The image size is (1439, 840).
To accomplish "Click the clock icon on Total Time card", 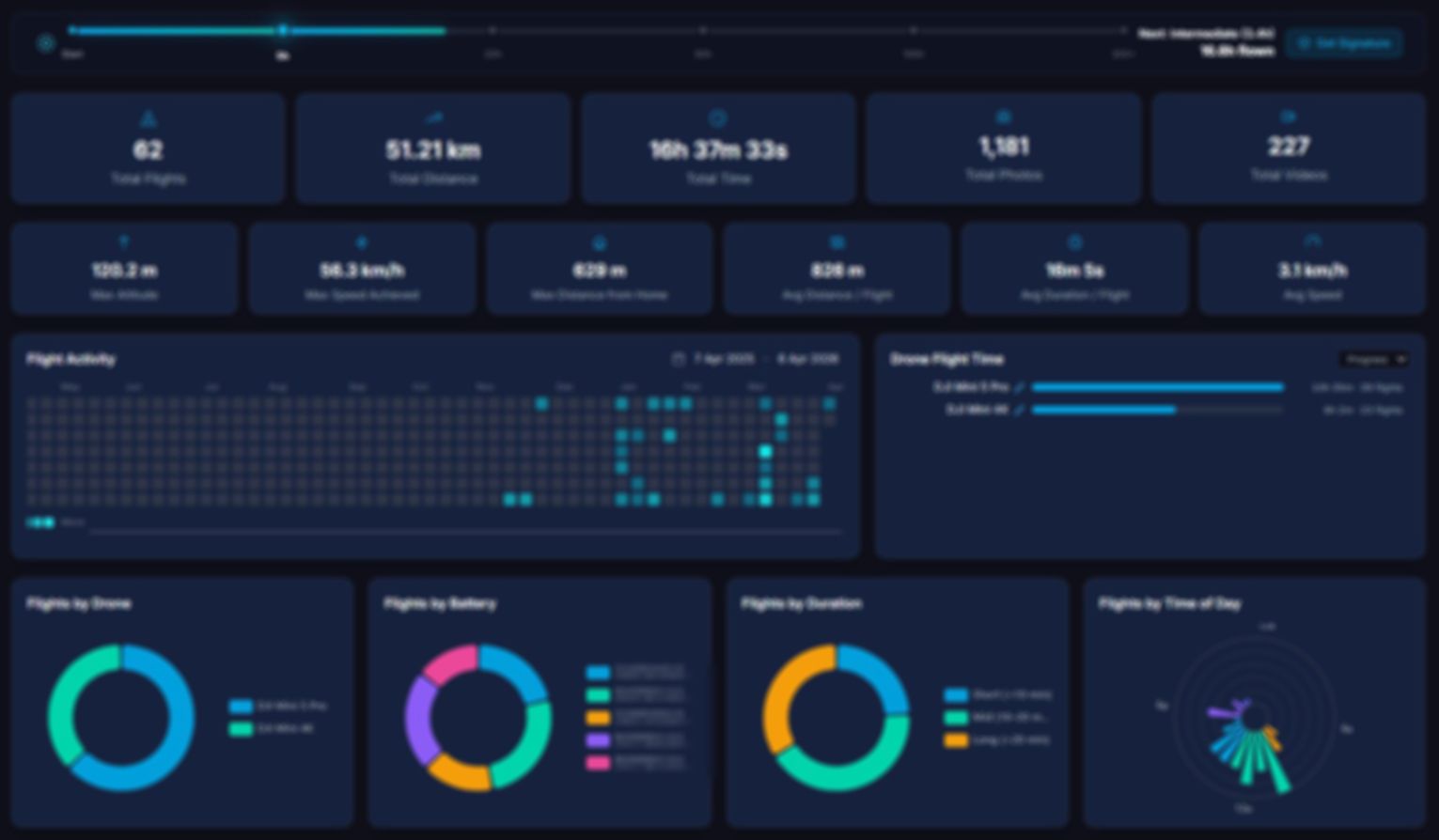I will 717,117.
